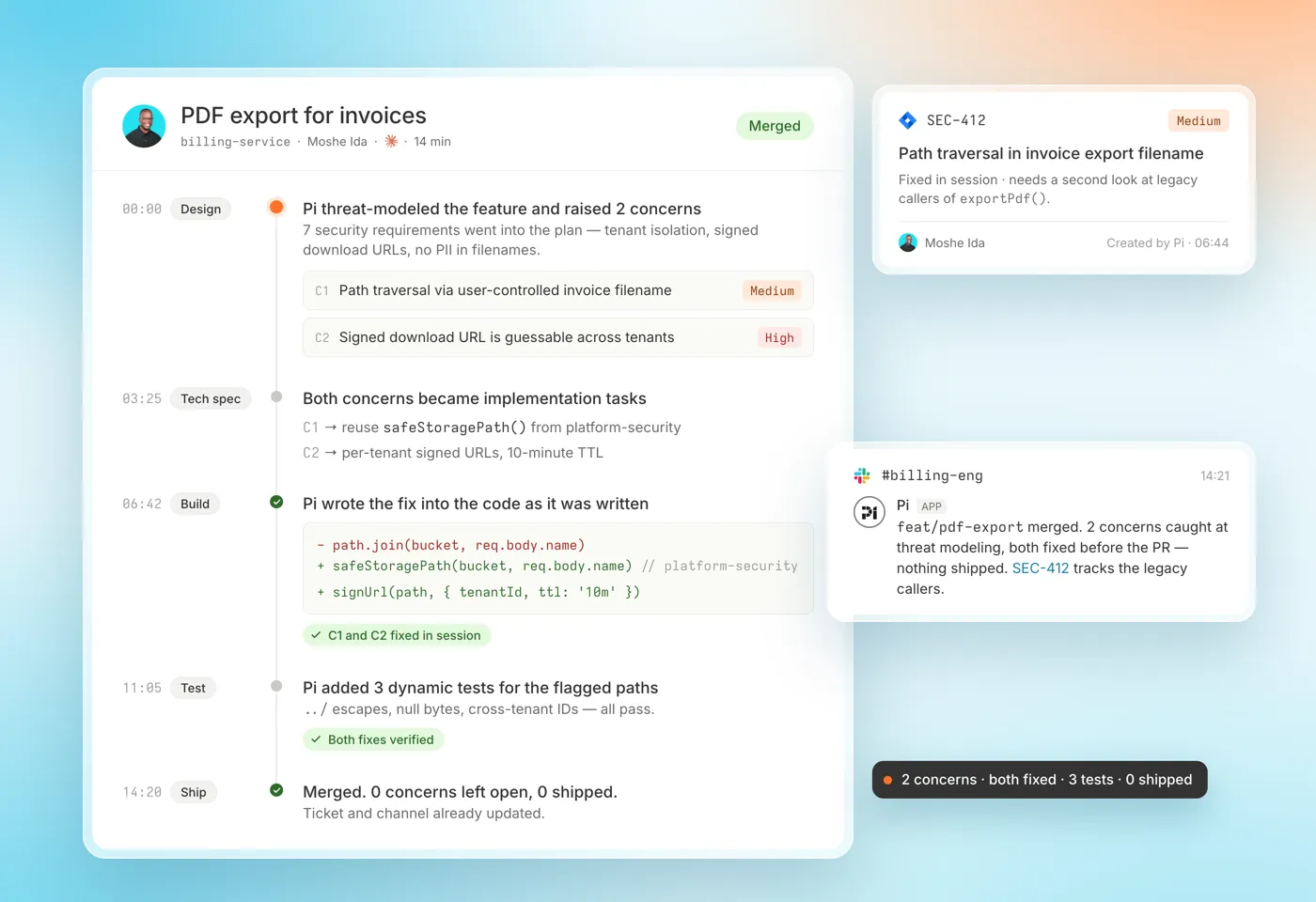This screenshot has width=1316, height=902.
Task: Click the added 'signUrl(path' code line
Action: click(478, 592)
